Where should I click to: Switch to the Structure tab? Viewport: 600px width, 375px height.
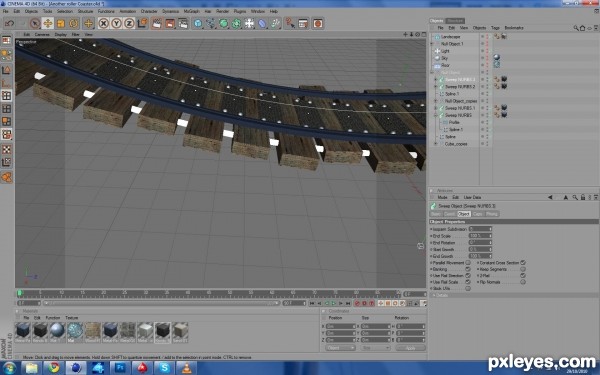tap(455, 21)
